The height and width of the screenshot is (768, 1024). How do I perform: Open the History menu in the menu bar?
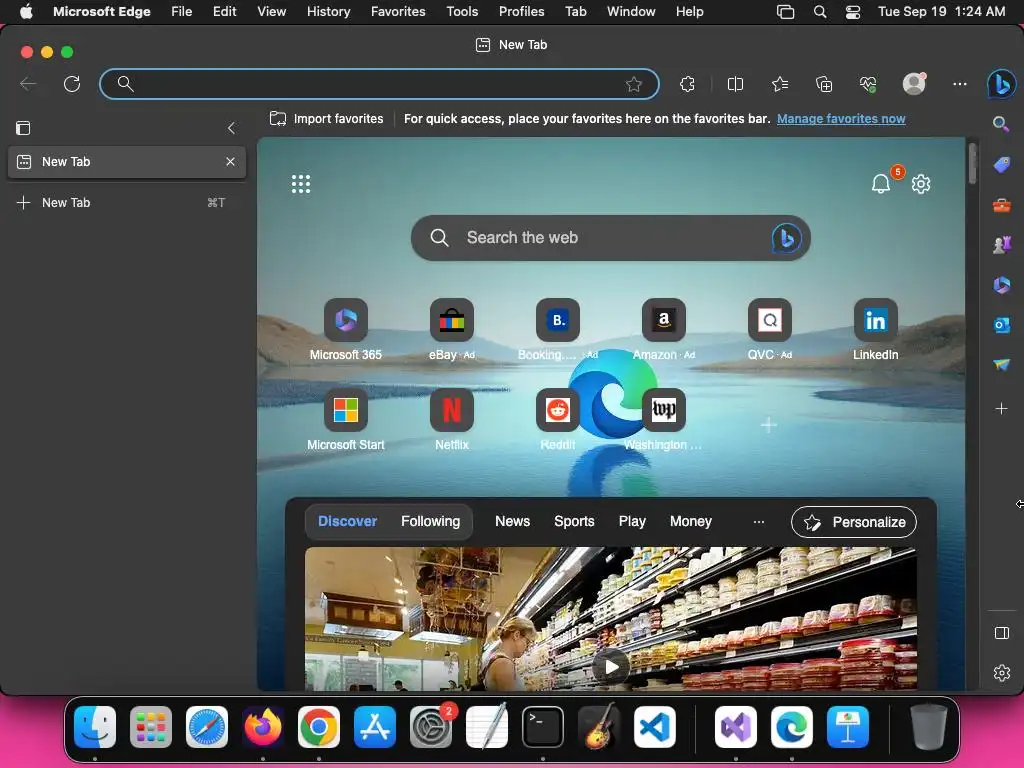pos(328,12)
